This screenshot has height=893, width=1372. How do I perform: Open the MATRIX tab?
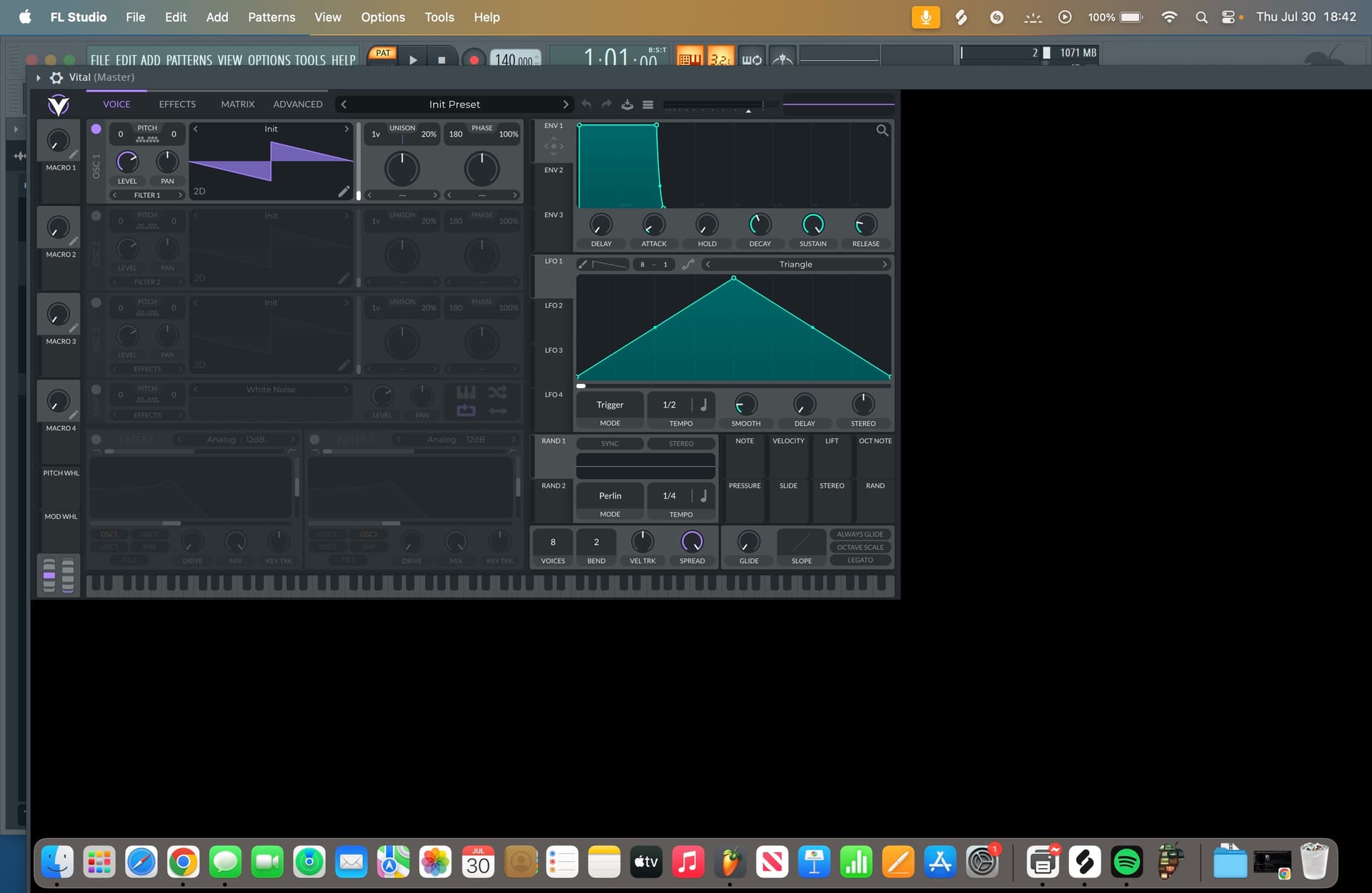(x=237, y=104)
